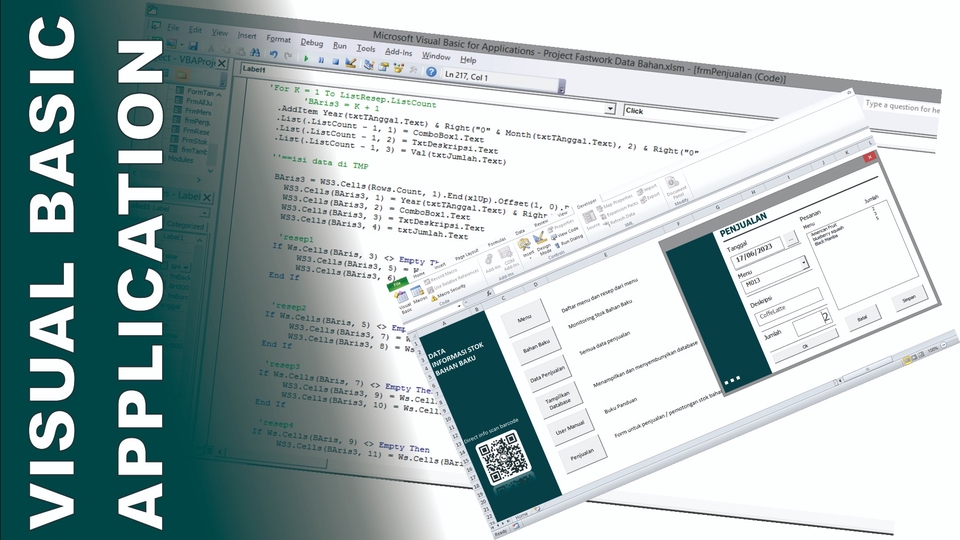Click the Data Penjualan button

[547, 375]
